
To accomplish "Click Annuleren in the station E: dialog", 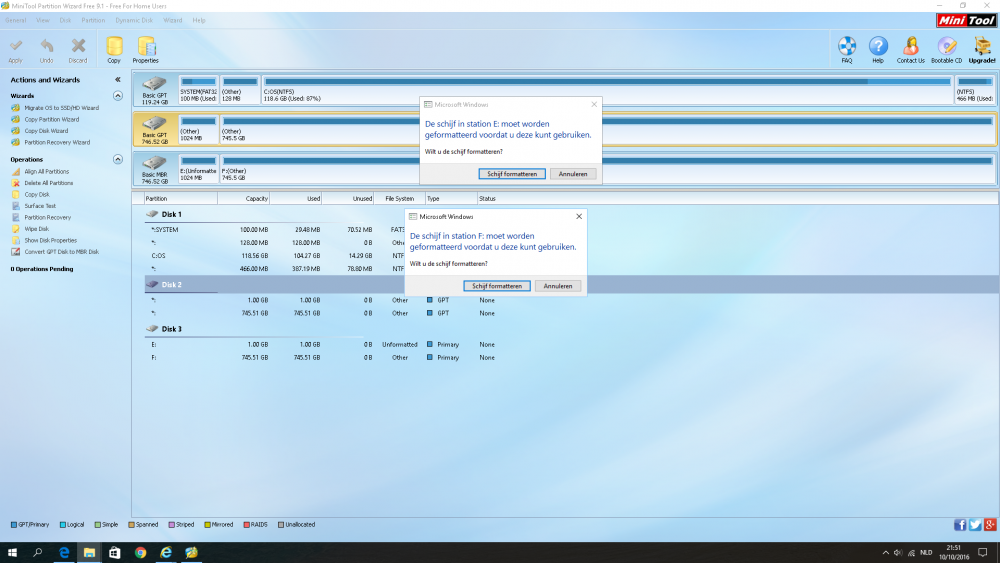I will coord(573,174).
